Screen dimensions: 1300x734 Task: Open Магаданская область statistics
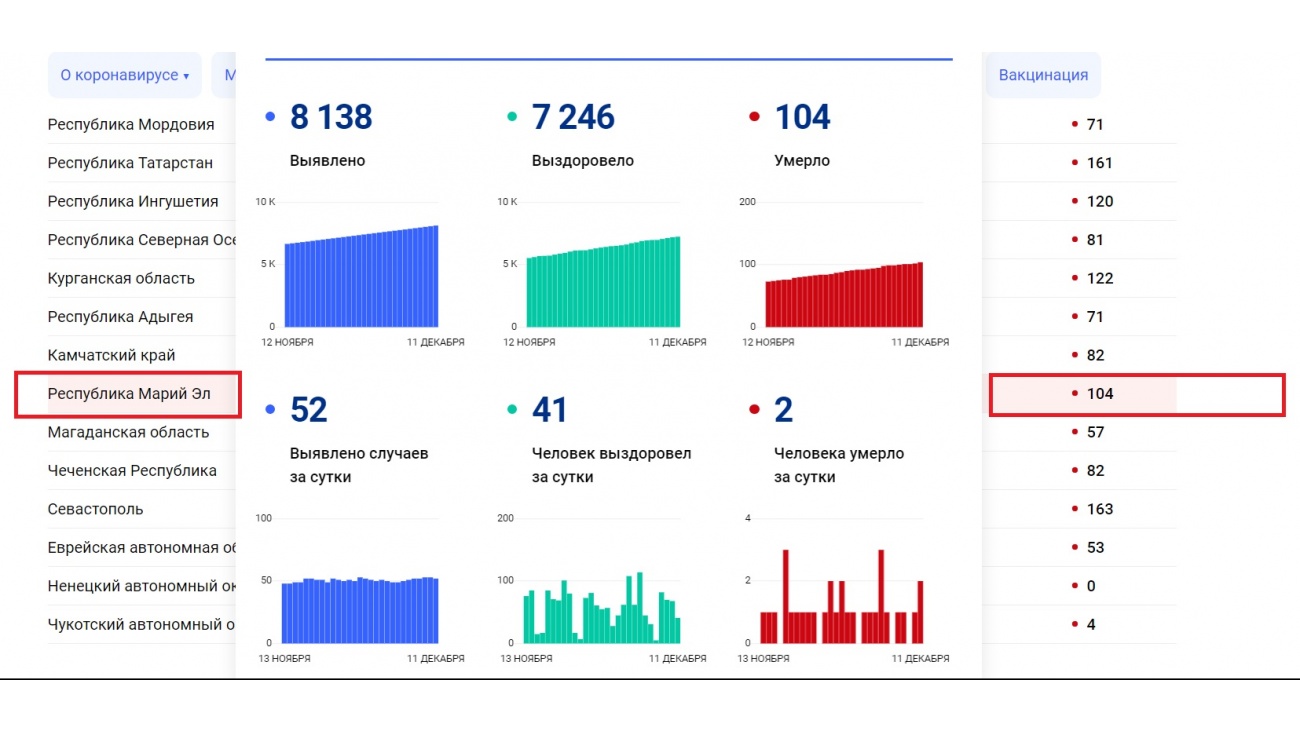coord(128,432)
